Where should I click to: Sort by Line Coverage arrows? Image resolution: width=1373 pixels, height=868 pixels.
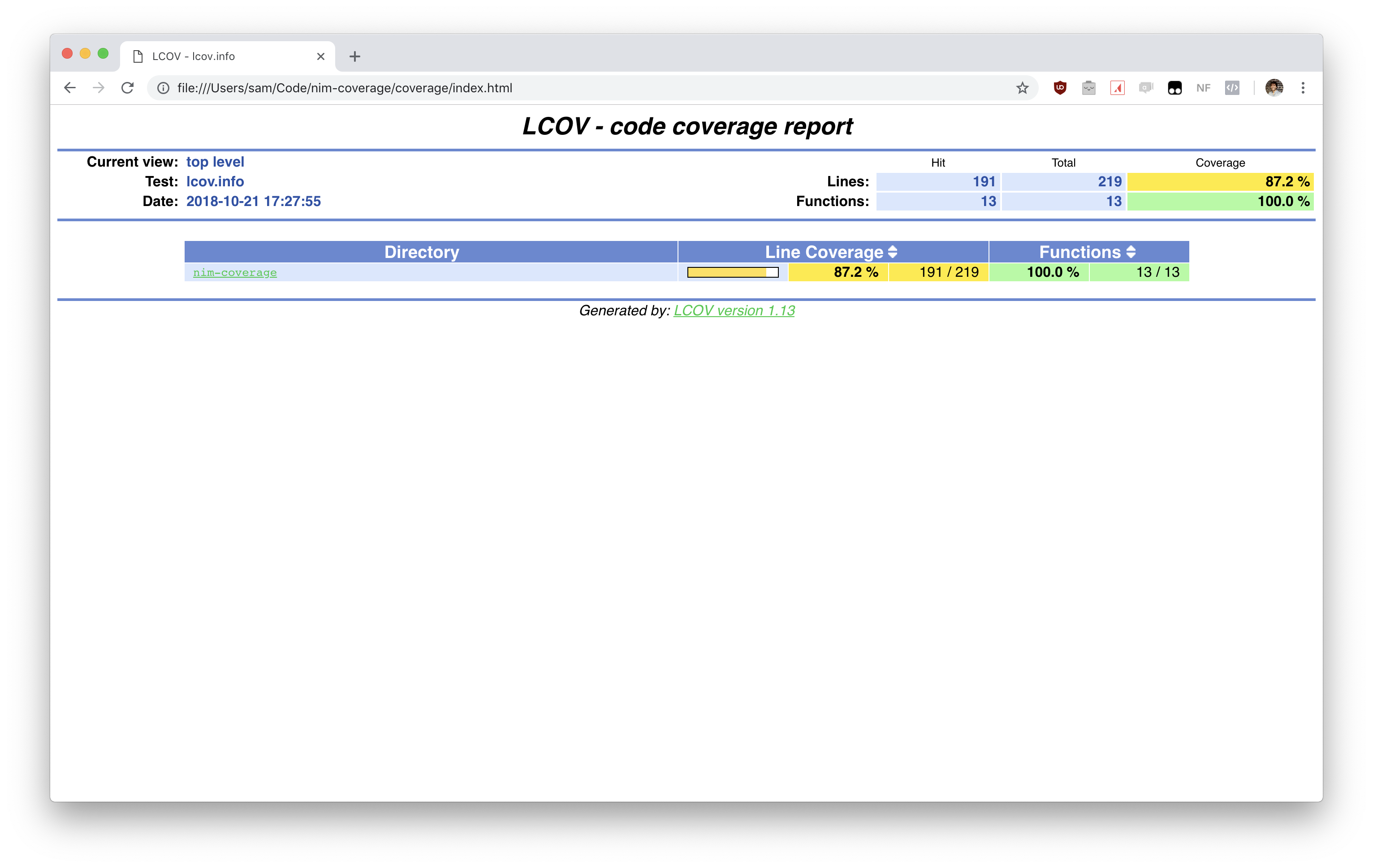click(893, 252)
